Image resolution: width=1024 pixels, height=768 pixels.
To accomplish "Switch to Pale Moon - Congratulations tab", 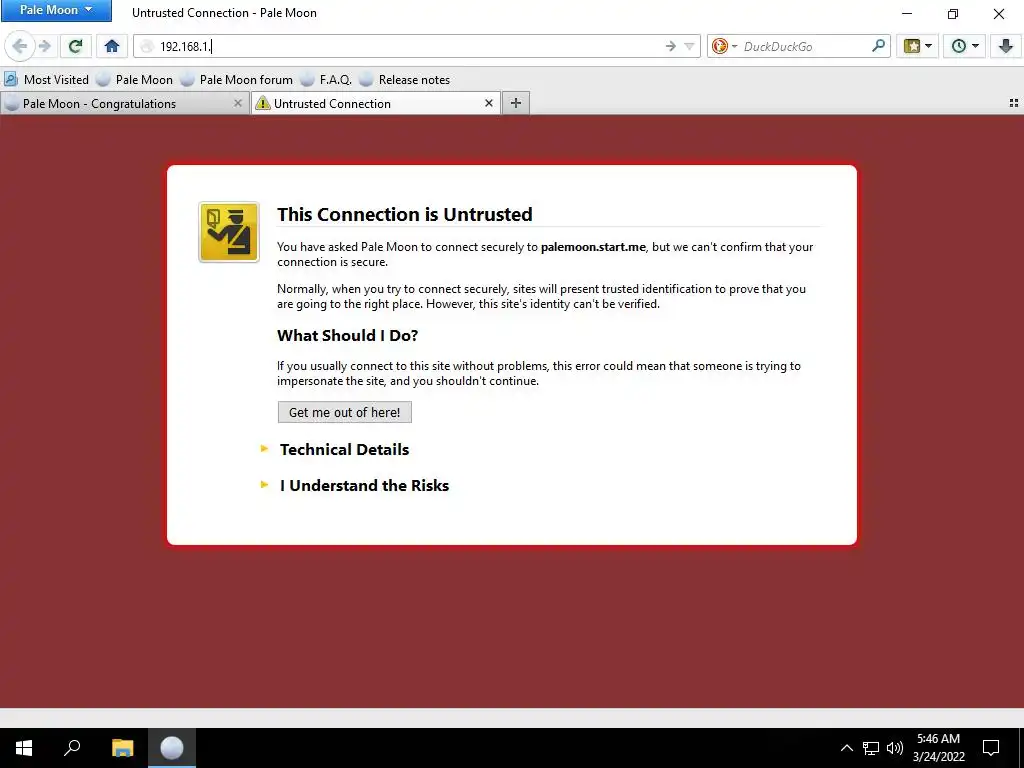I will (125, 103).
